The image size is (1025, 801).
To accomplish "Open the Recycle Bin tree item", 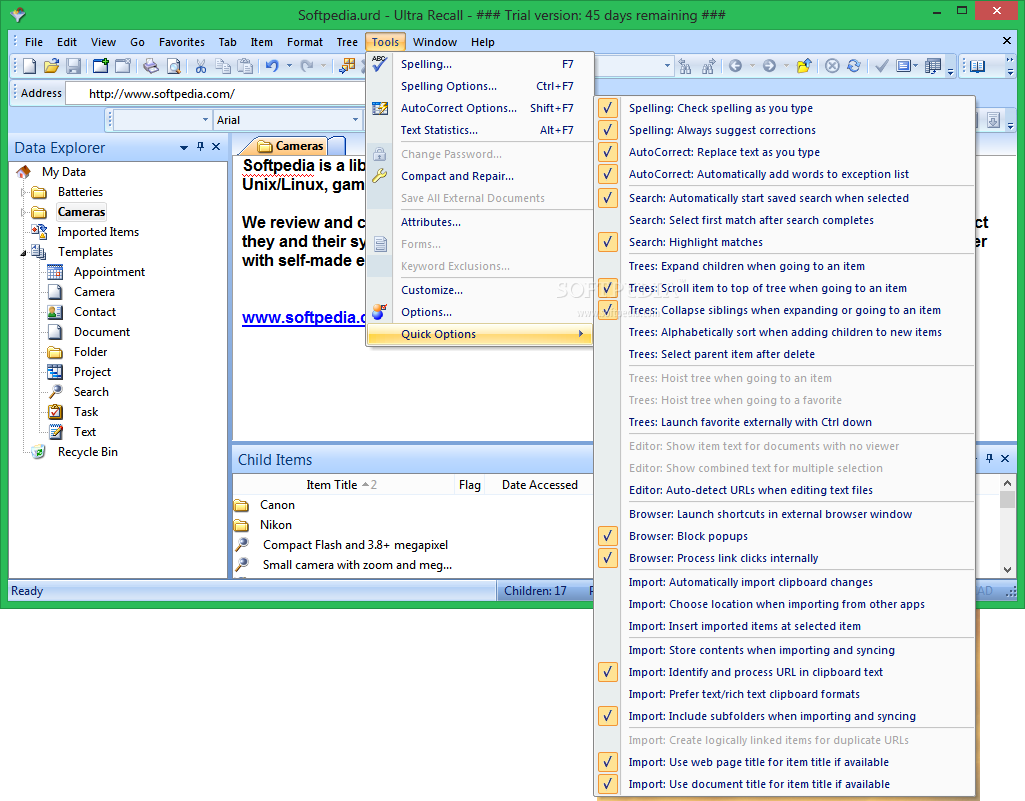I will [88, 452].
